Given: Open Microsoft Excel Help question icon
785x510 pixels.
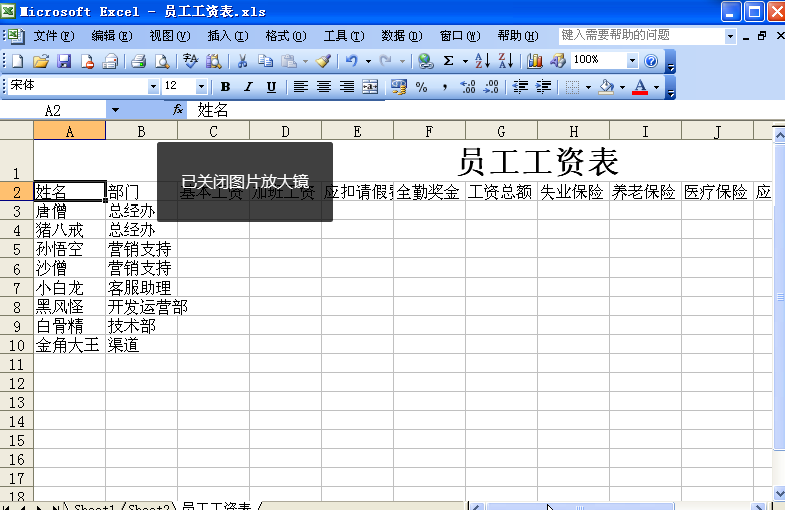Looking at the screenshot, I should 651,61.
